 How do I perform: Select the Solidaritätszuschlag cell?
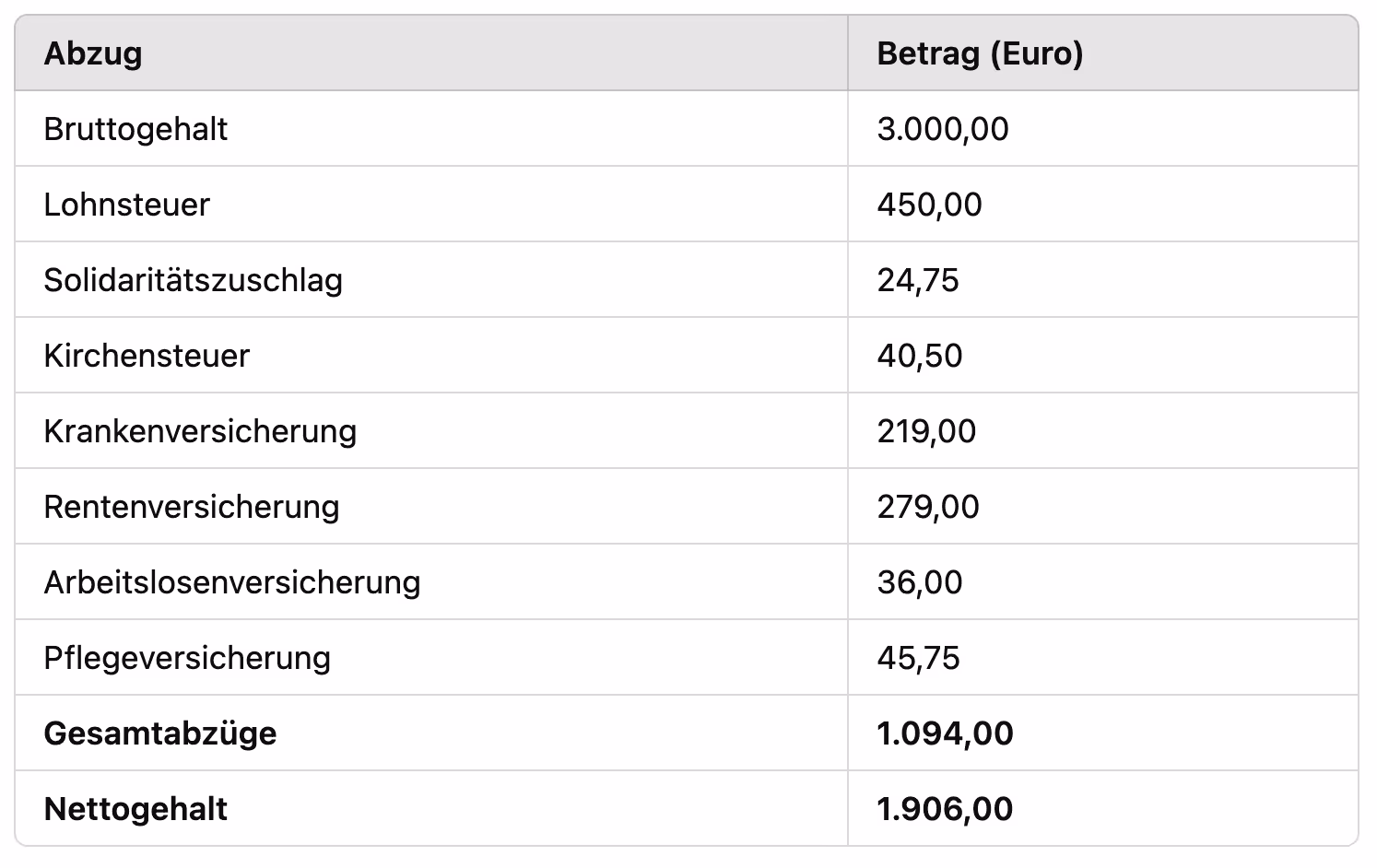194,280
